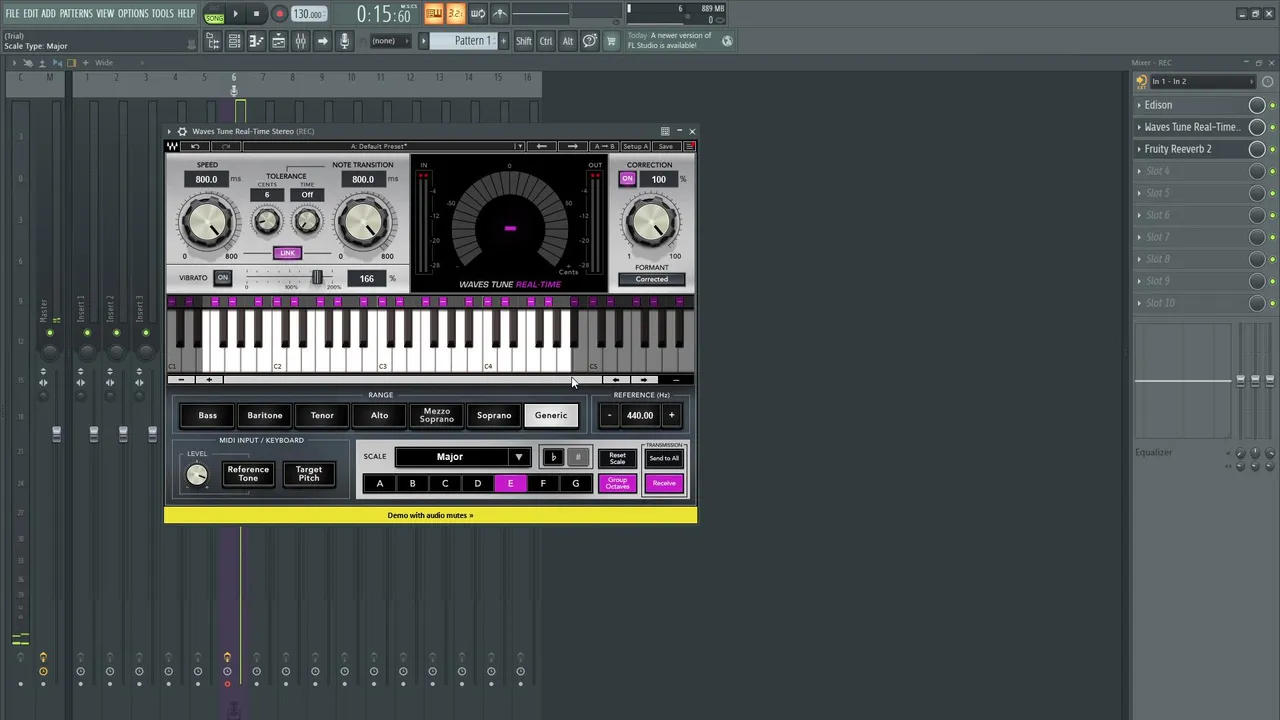Open the PATTERNS menu
The image size is (1280, 720).
(76, 13)
